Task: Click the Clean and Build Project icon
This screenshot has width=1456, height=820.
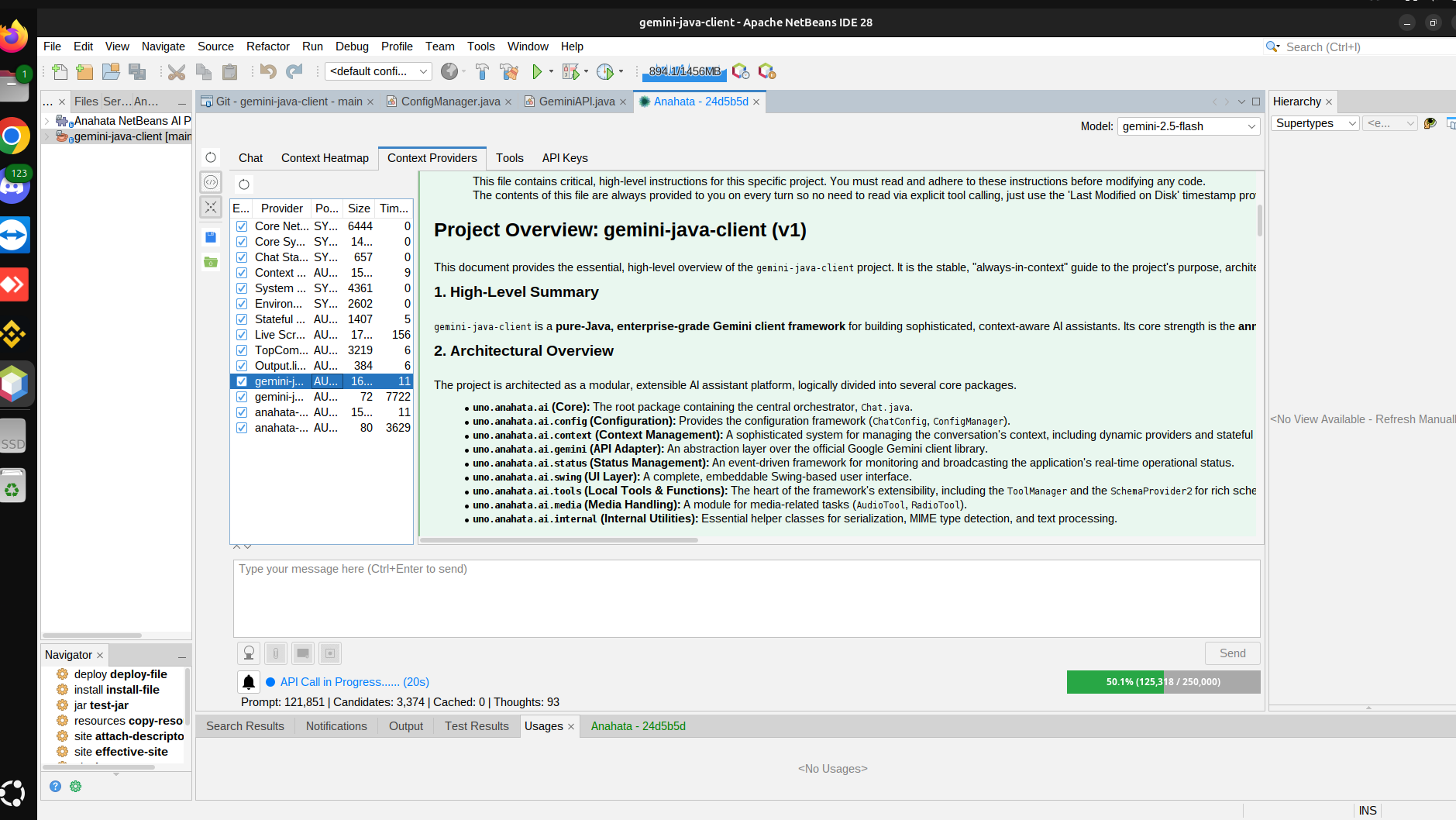Action: 509,72
